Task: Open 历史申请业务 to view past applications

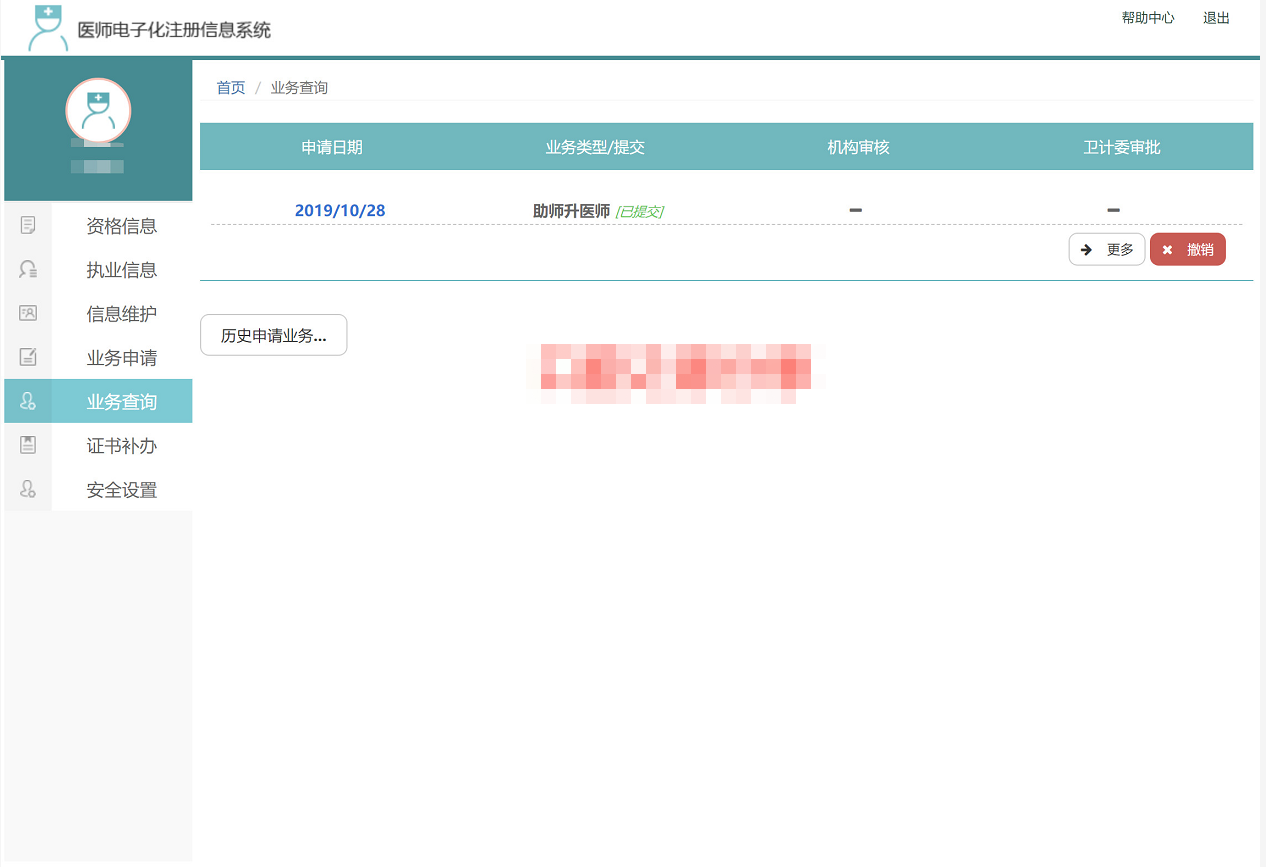Action: coord(273,335)
